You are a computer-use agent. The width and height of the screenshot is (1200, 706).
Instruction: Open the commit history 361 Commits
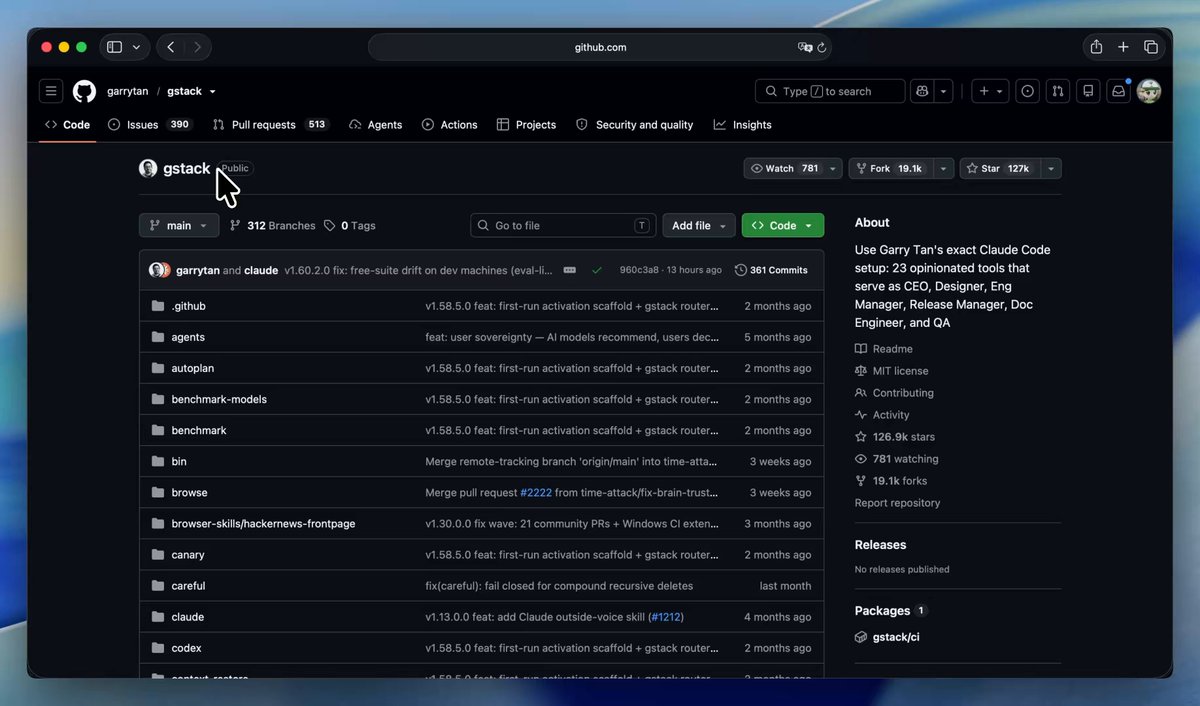(x=771, y=270)
